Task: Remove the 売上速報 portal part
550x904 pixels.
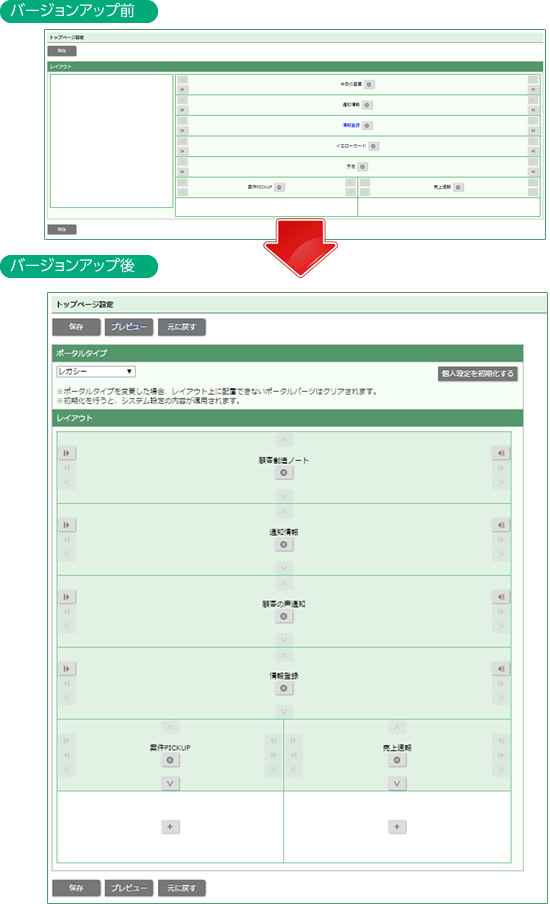Action: tap(397, 760)
